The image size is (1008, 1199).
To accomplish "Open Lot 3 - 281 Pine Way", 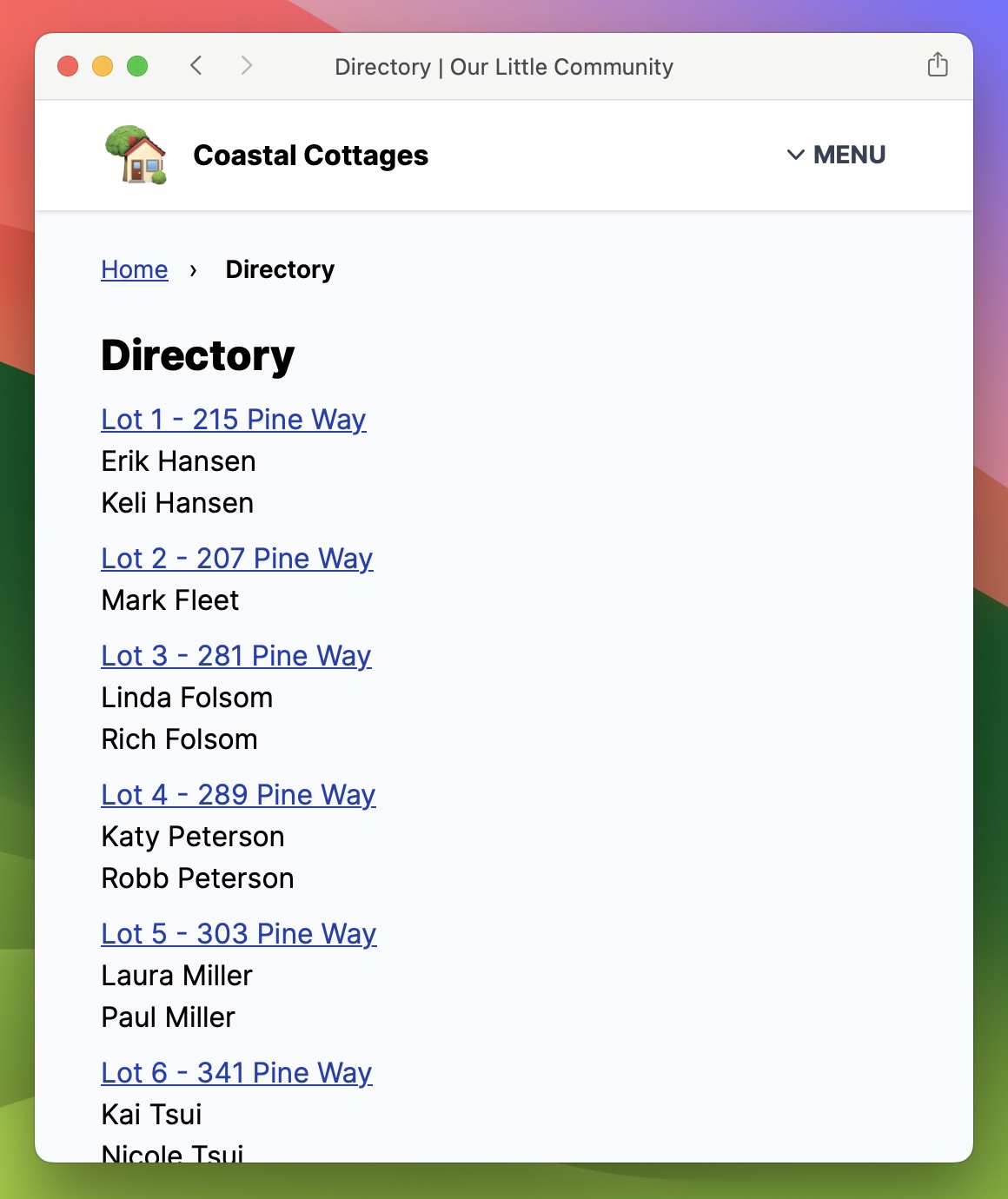I will 236,656.
